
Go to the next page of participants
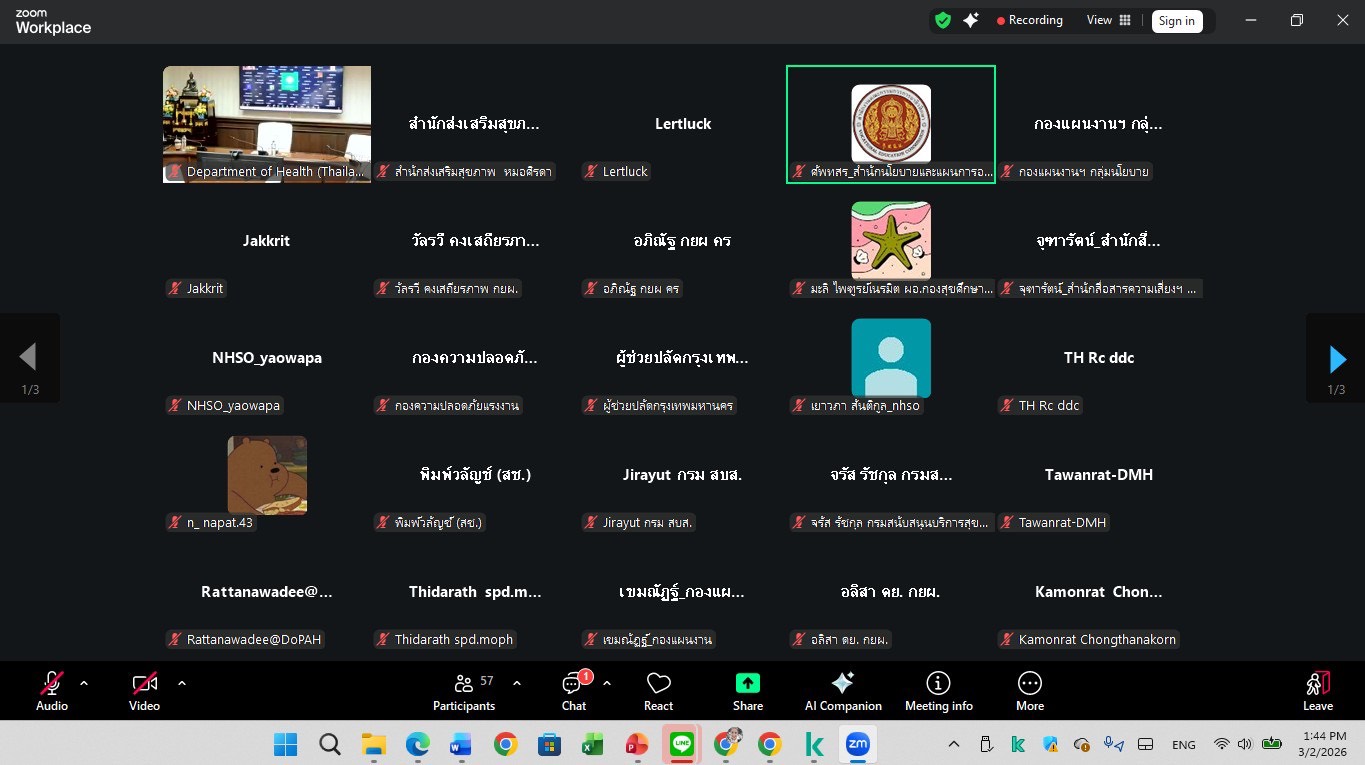(1337, 359)
